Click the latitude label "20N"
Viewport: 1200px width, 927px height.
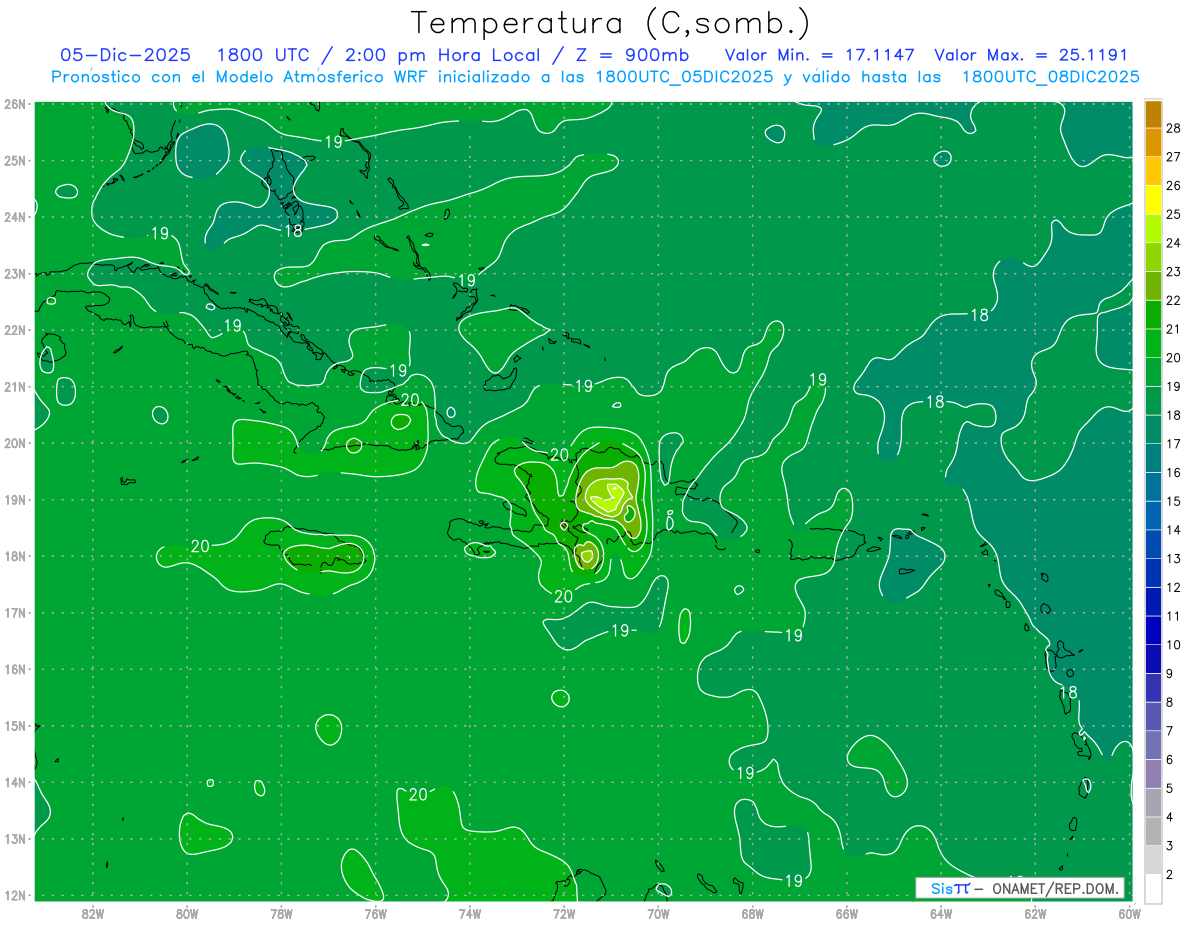click(x=15, y=443)
